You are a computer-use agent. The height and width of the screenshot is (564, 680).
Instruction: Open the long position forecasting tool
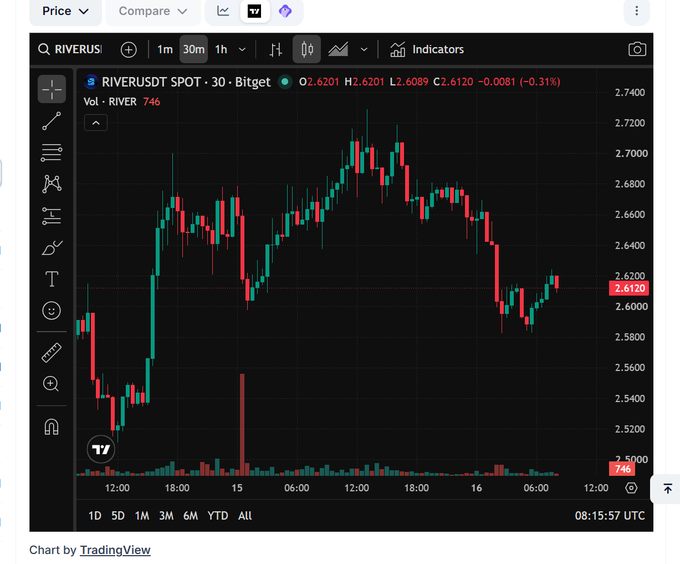coord(52,216)
